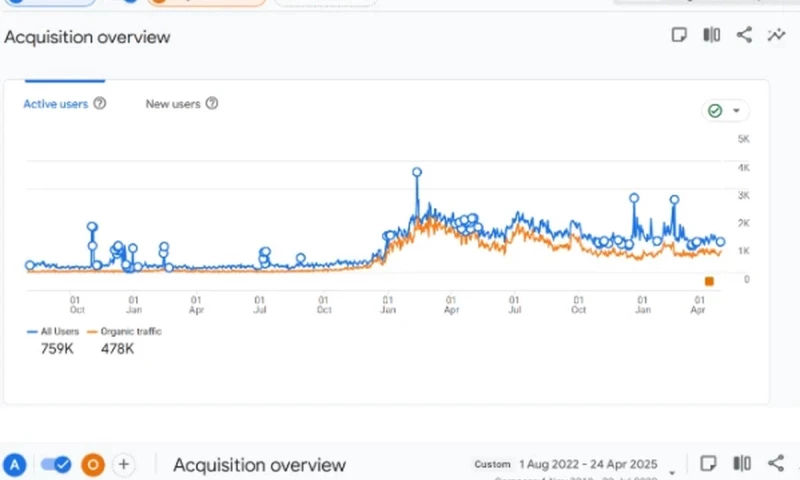Open Insights sparkline icon in top header
Image resolution: width=800 pixels, height=480 pixels.
point(777,35)
